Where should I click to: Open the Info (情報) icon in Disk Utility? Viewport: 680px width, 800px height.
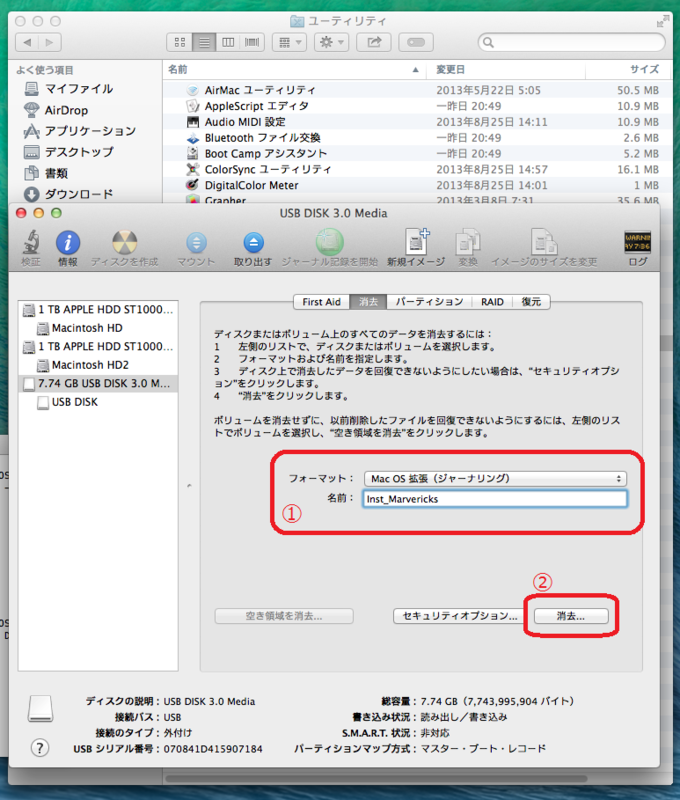(x=68, y=242)
